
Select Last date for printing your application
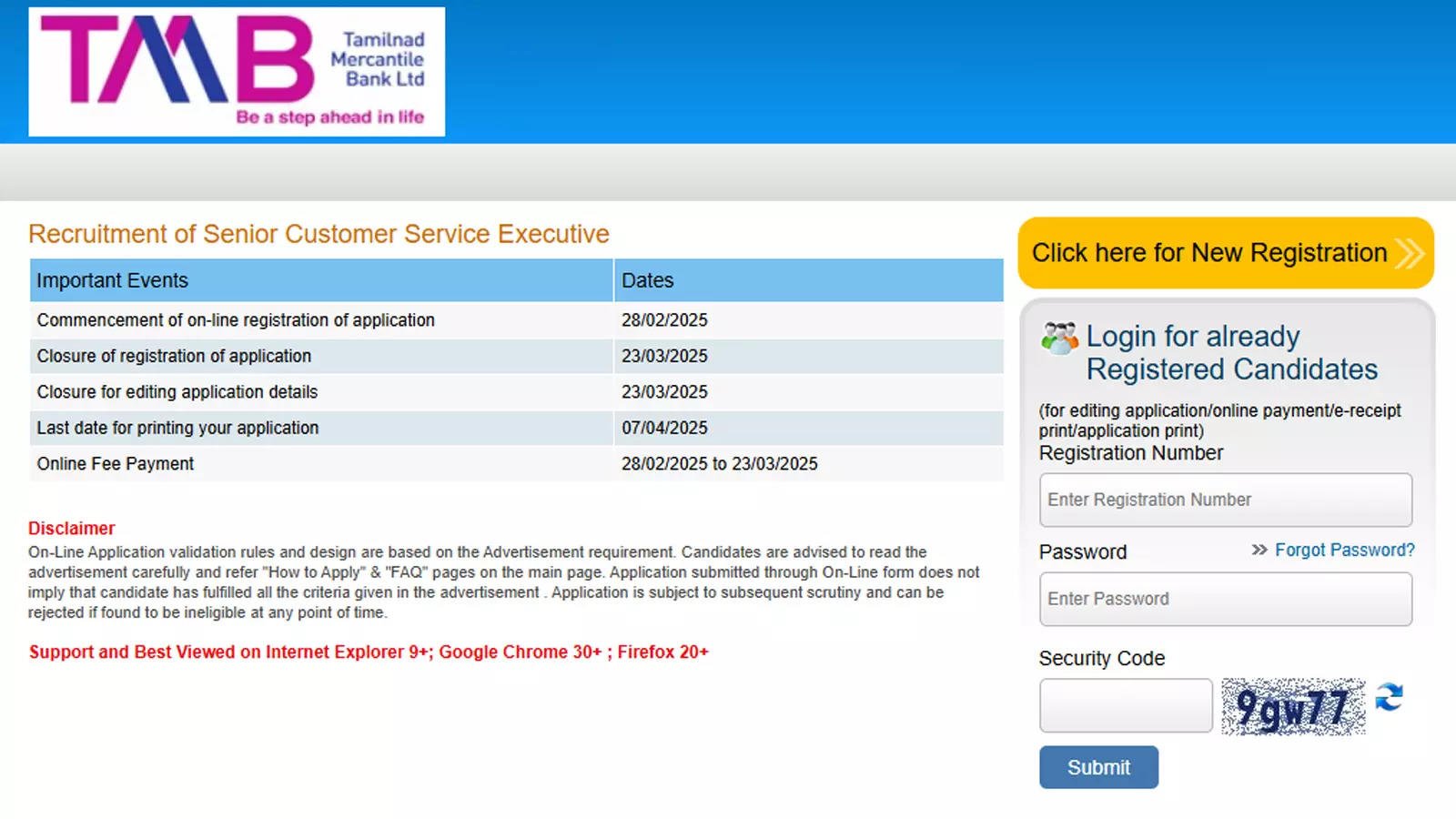[x=177, y=428]
